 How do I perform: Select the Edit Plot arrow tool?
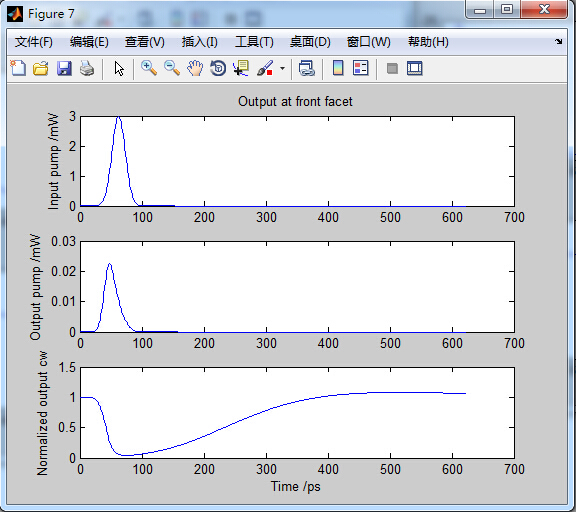click(119, 68)
